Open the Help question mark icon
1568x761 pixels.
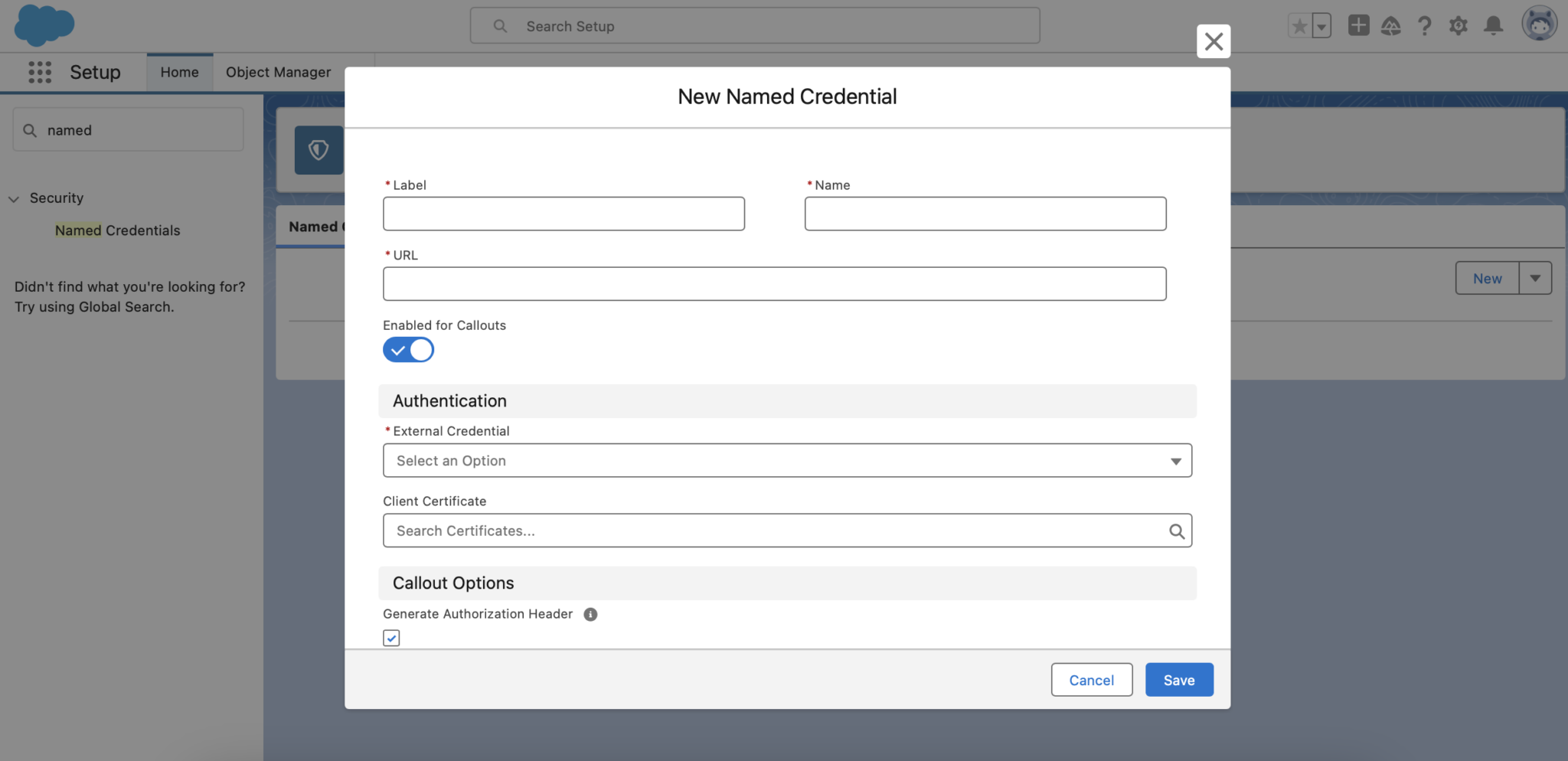1425,25
